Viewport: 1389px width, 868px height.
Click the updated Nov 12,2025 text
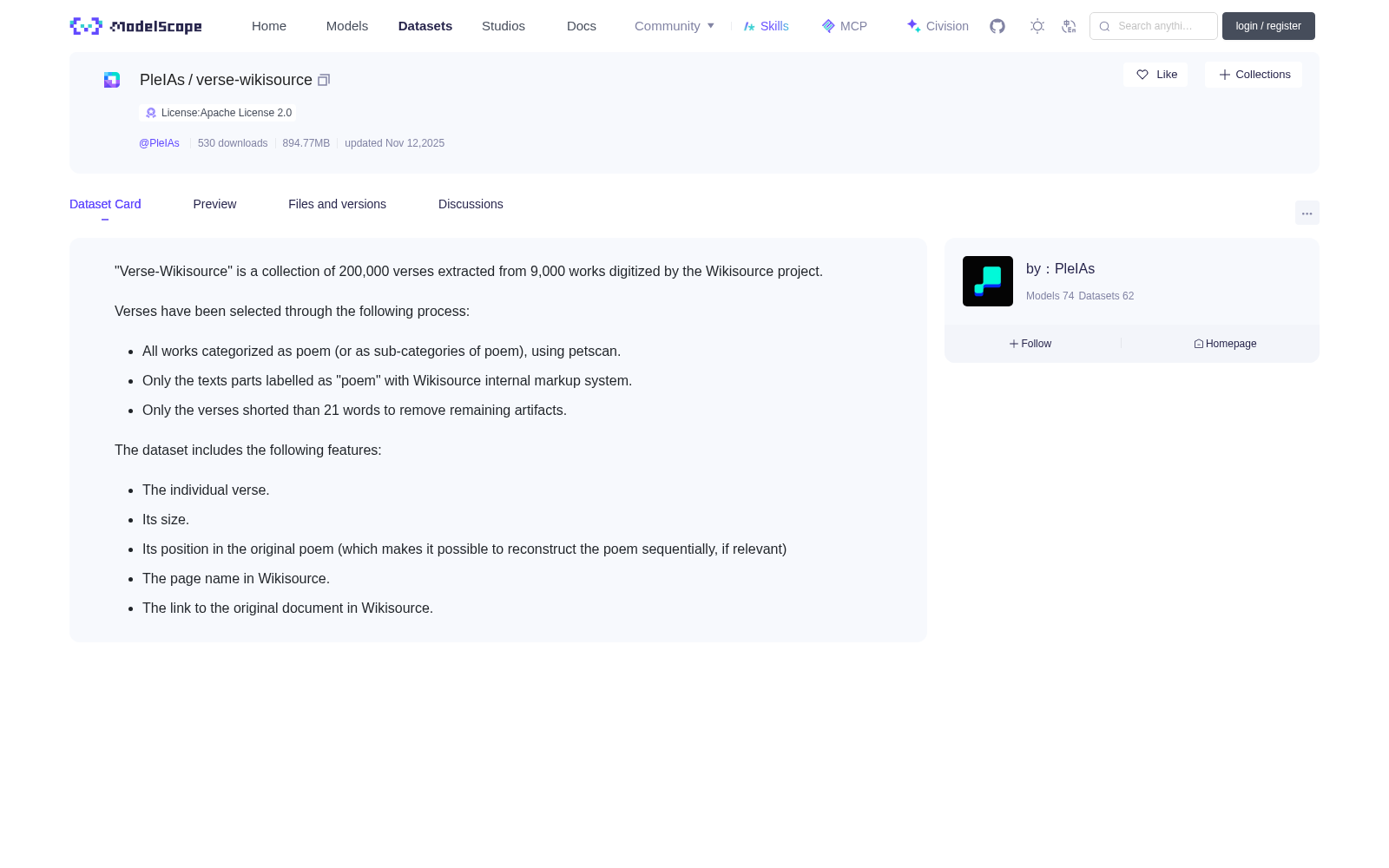(x=394, y=143)
